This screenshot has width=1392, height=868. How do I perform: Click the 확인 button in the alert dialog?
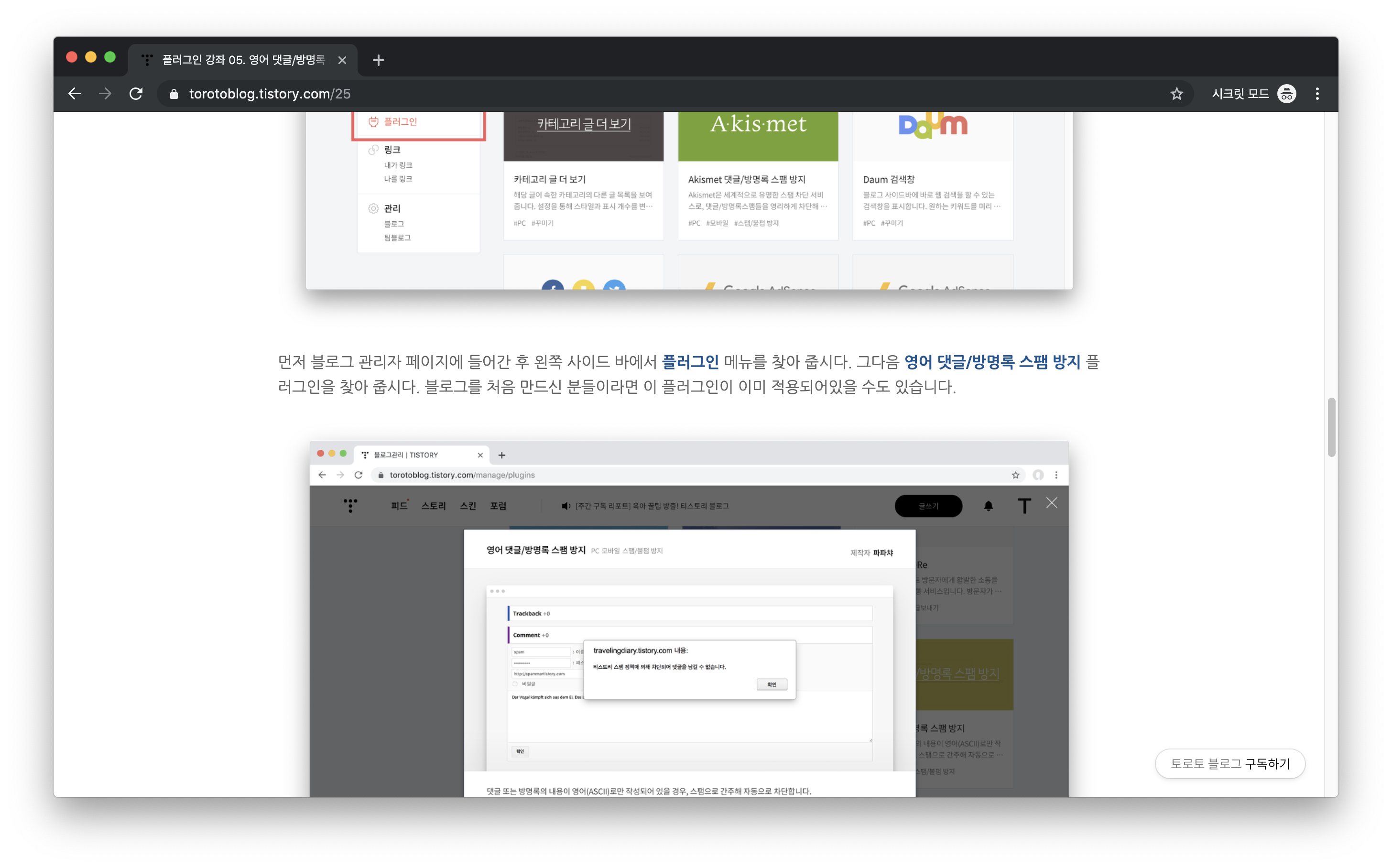[x=772, y=684]
